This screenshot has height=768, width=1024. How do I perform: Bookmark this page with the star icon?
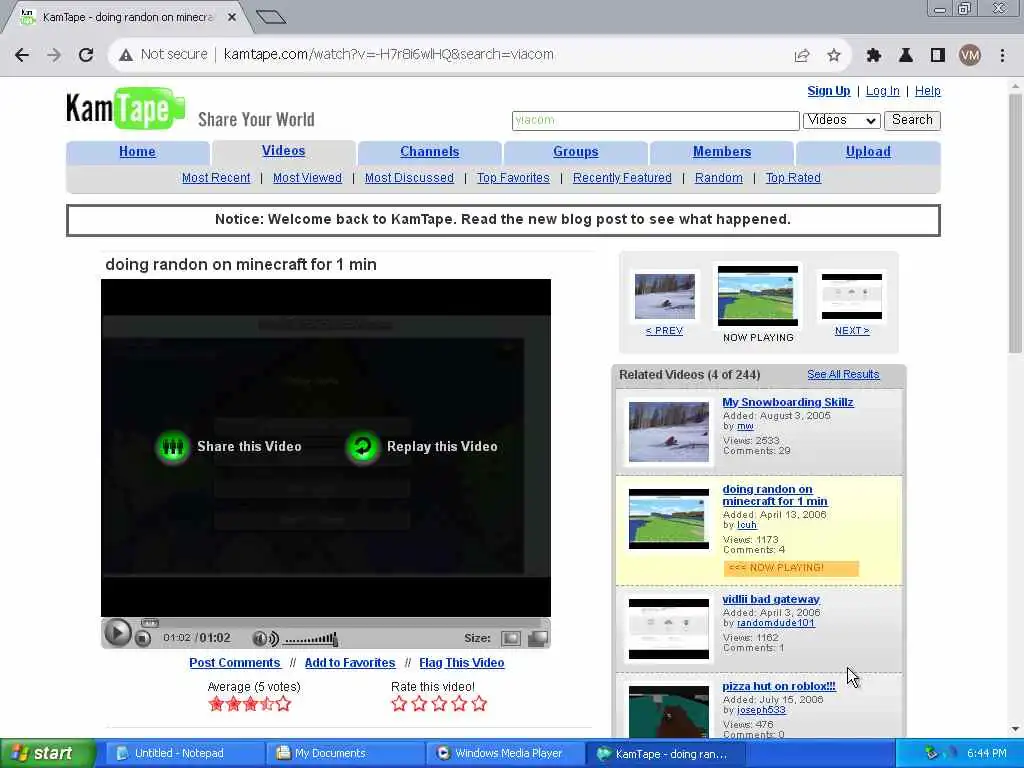click(x=833, y=56)
